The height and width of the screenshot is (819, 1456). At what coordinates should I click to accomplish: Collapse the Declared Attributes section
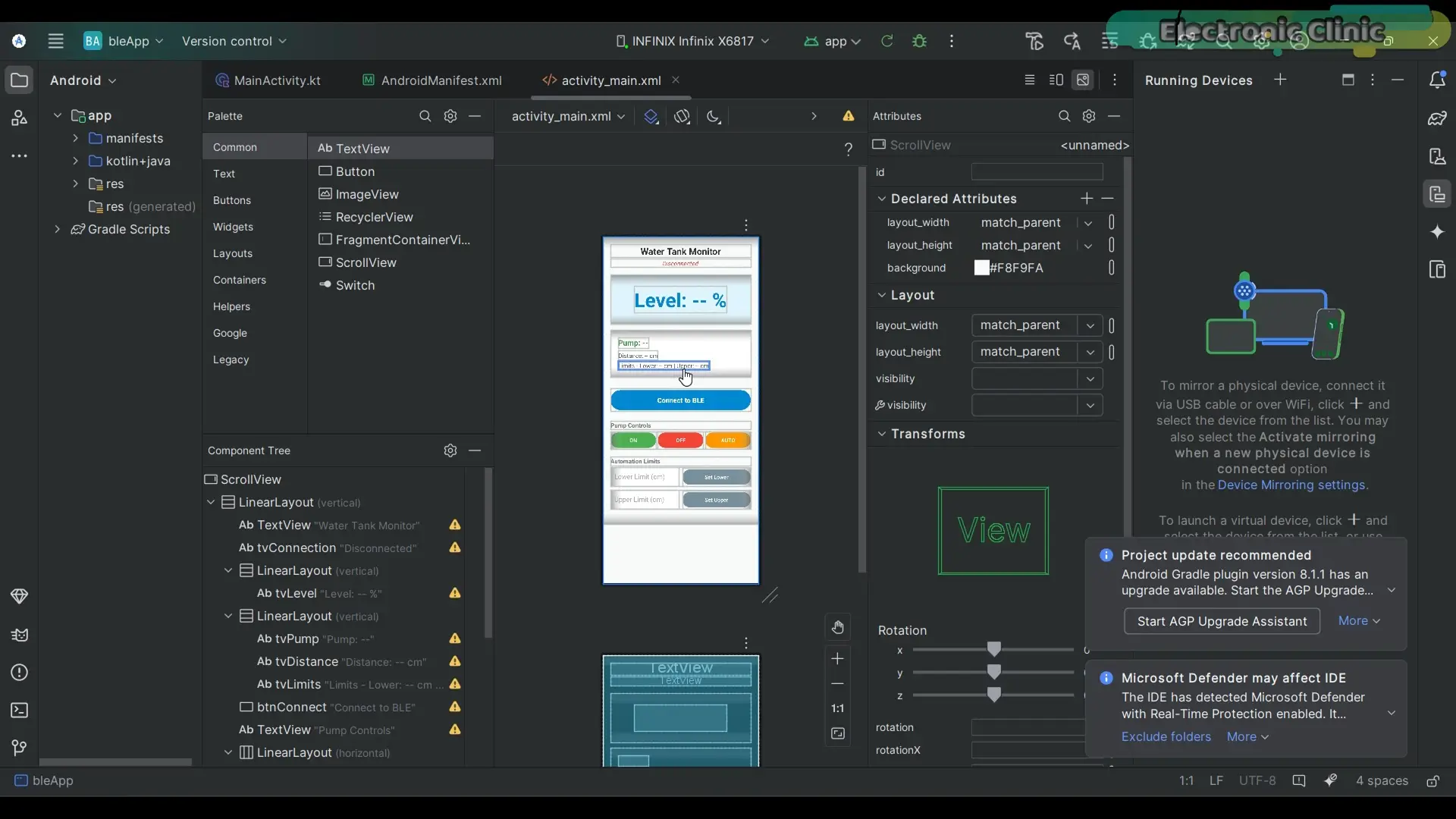[881, 199]
